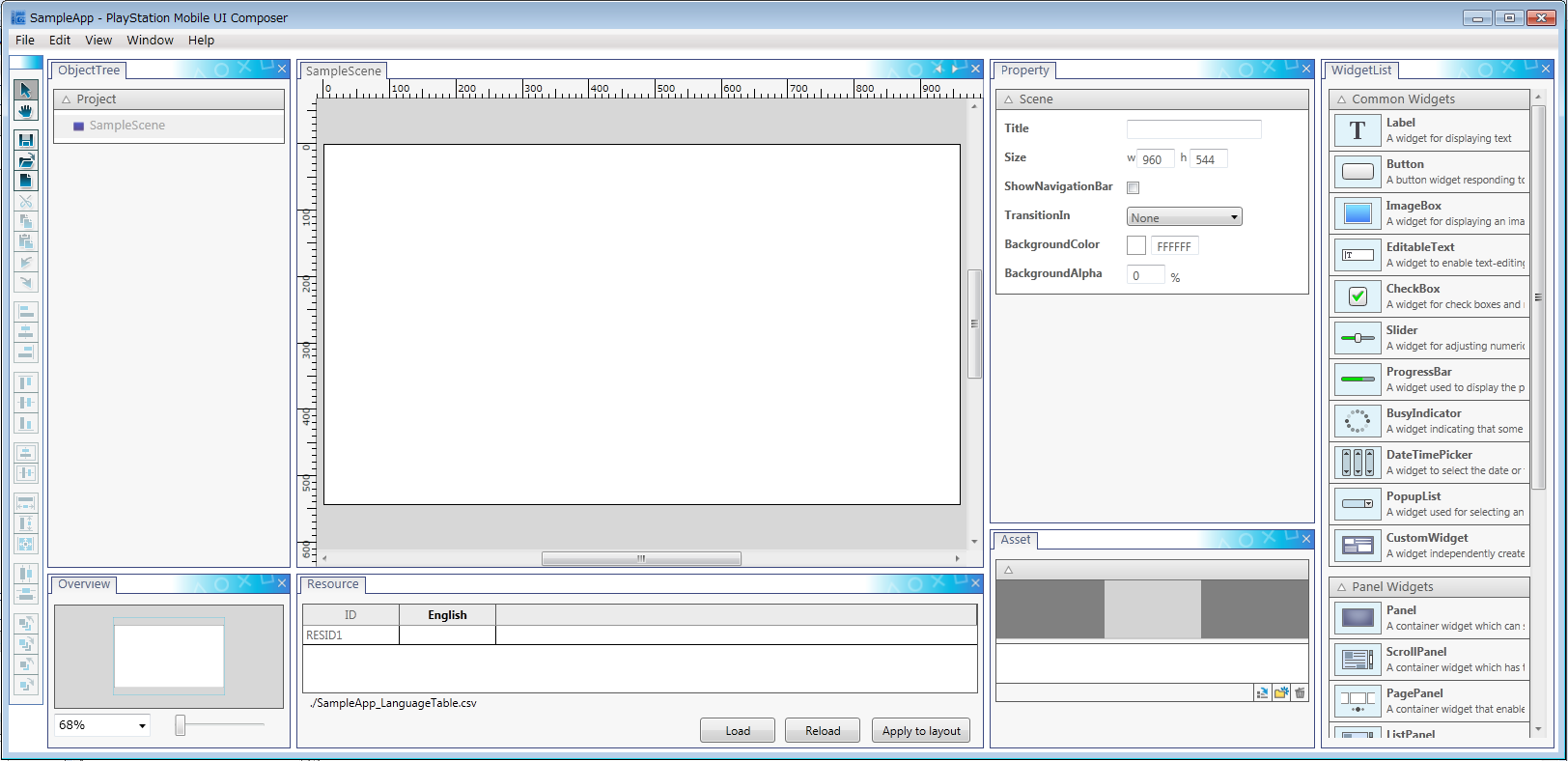Select the arrow selection tool
Screen dimensions: 1568x761
tap(26, 90)
